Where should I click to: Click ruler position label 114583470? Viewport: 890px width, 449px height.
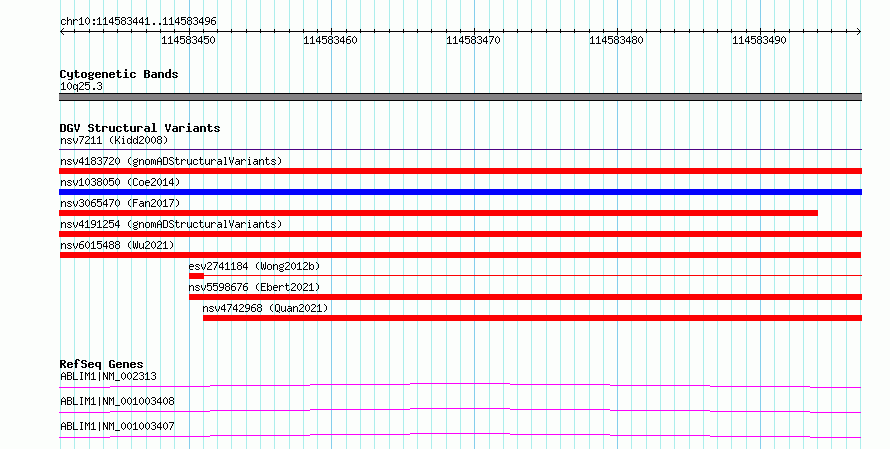pos(473,40)
